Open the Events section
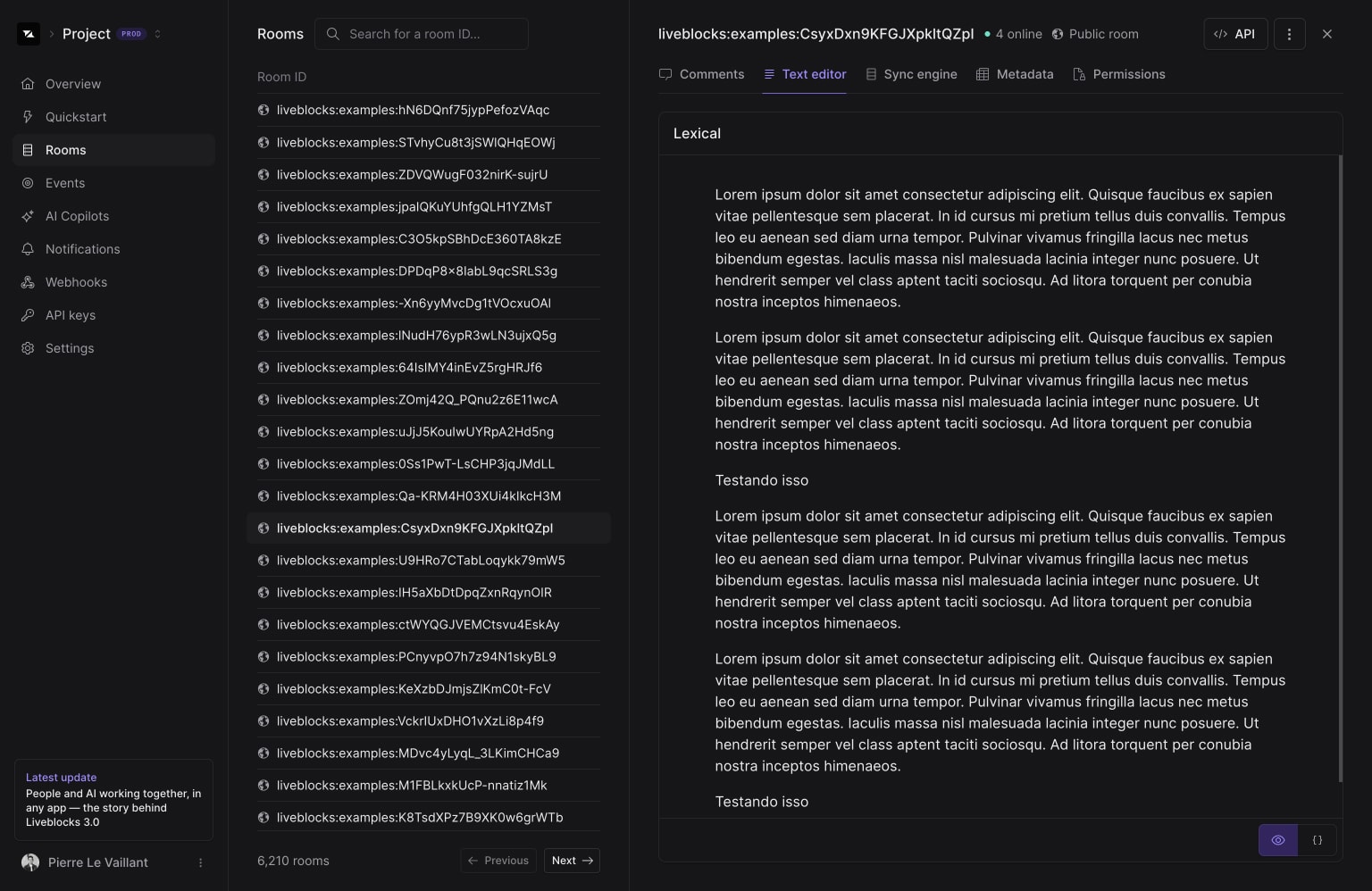This screenshot has width=1372, height=891. (x=64, y=183)
